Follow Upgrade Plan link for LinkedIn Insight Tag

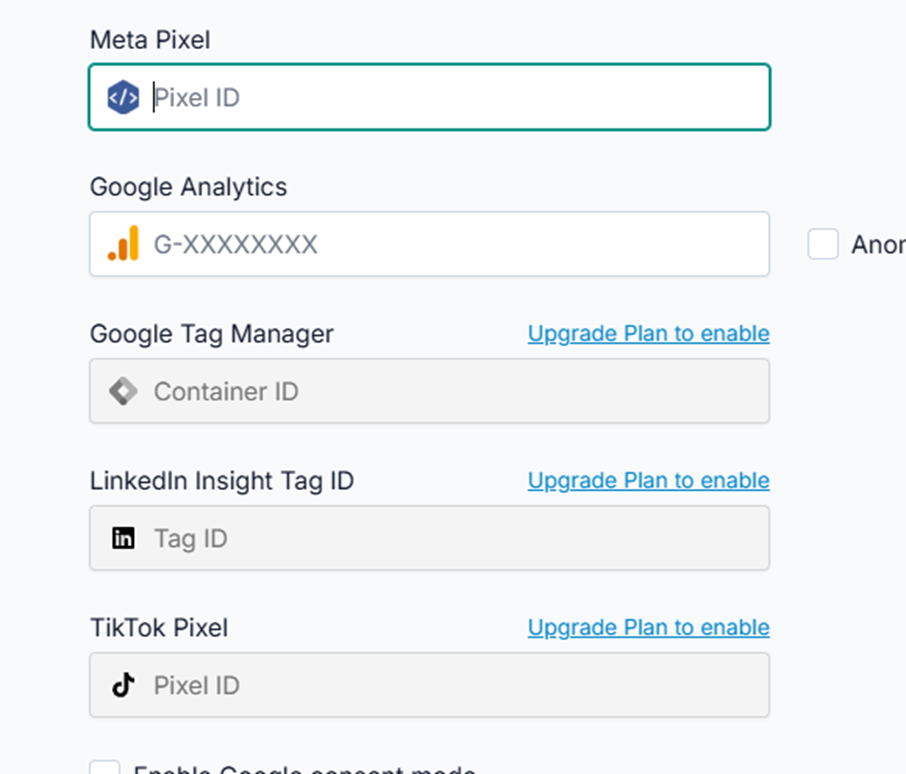648,480
